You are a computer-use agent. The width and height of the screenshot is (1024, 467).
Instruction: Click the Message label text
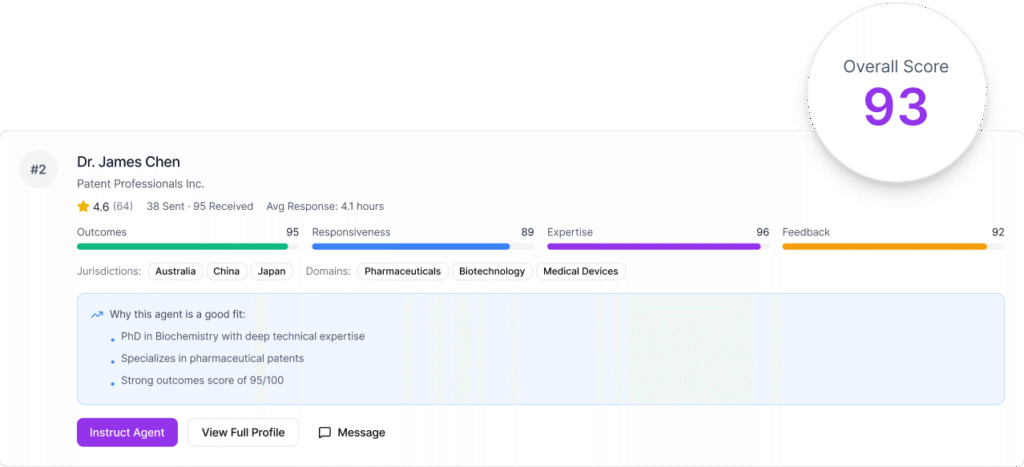click(361, 433)
